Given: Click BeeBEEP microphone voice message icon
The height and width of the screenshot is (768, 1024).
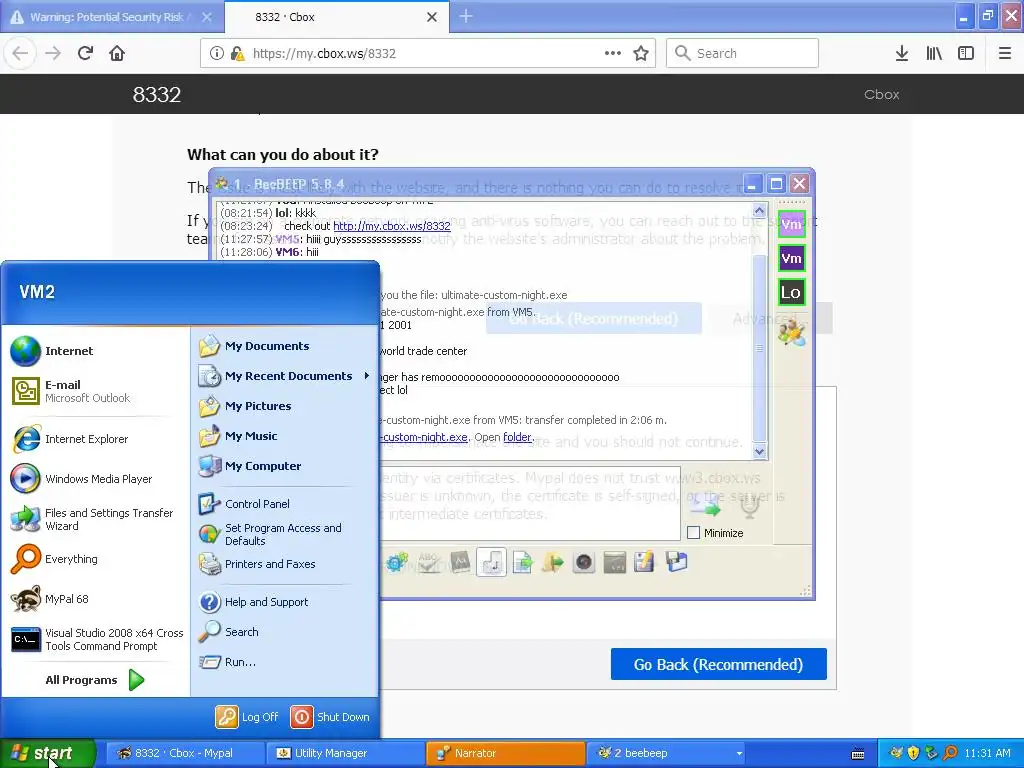Looking at the screenshot, I should coord(750,505).
